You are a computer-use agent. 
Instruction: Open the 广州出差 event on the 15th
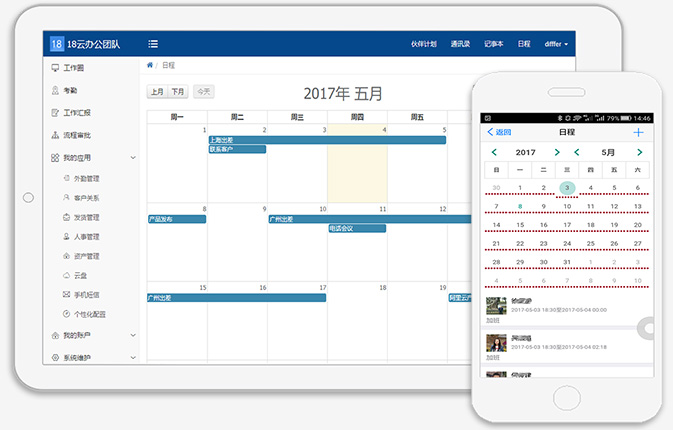click(236, 297)
